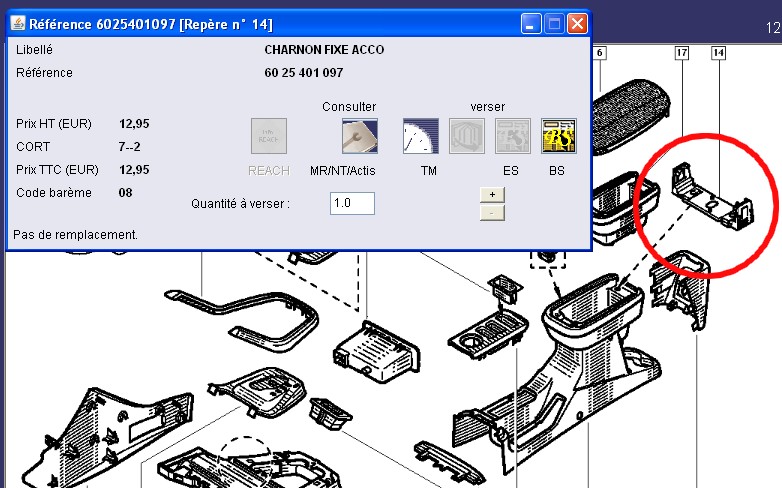This screenshot has width=782, height=488.
Task: Click the TM labor time clock icon
Action: pos(421,136)
